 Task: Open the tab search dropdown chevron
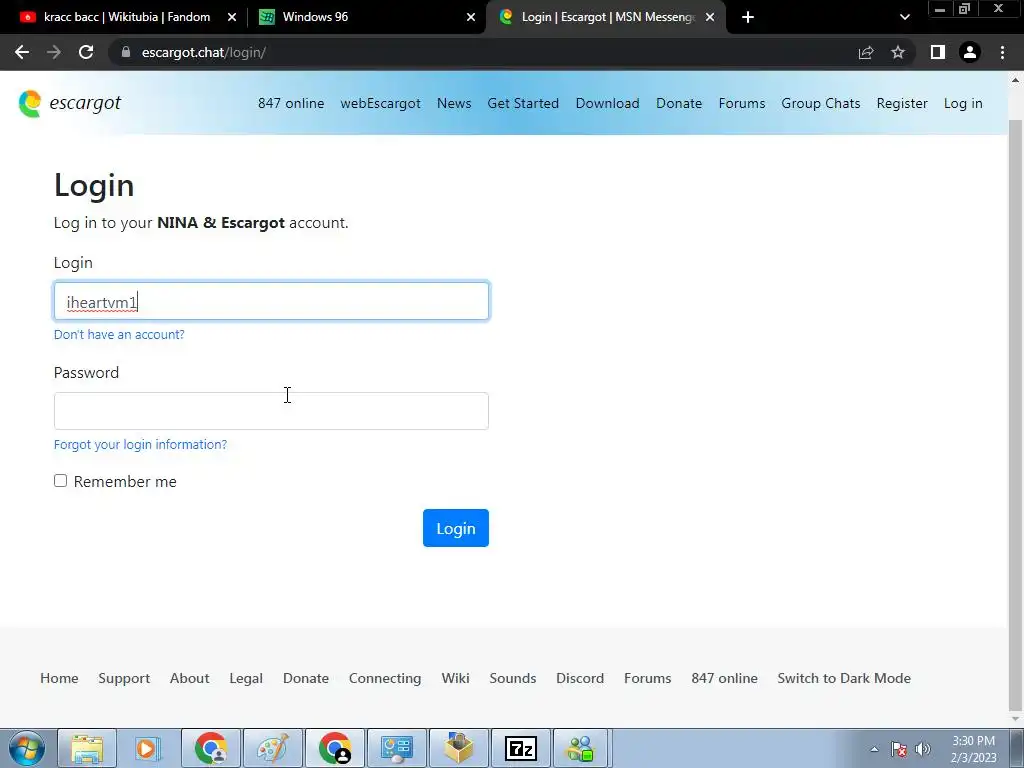tap(904, 17)
